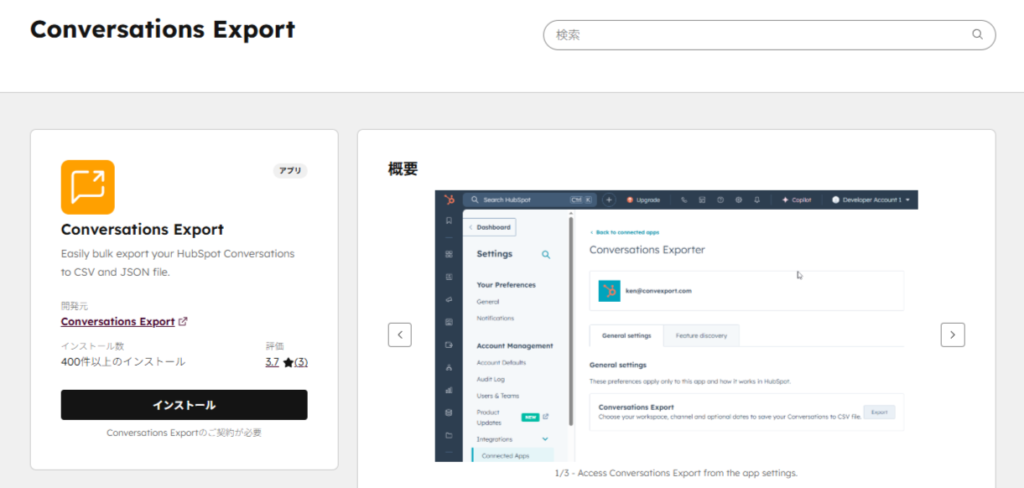Click the 'Conversations Exportのご契約が必要' note
The image size is (1024, 488).
(184, 432)
